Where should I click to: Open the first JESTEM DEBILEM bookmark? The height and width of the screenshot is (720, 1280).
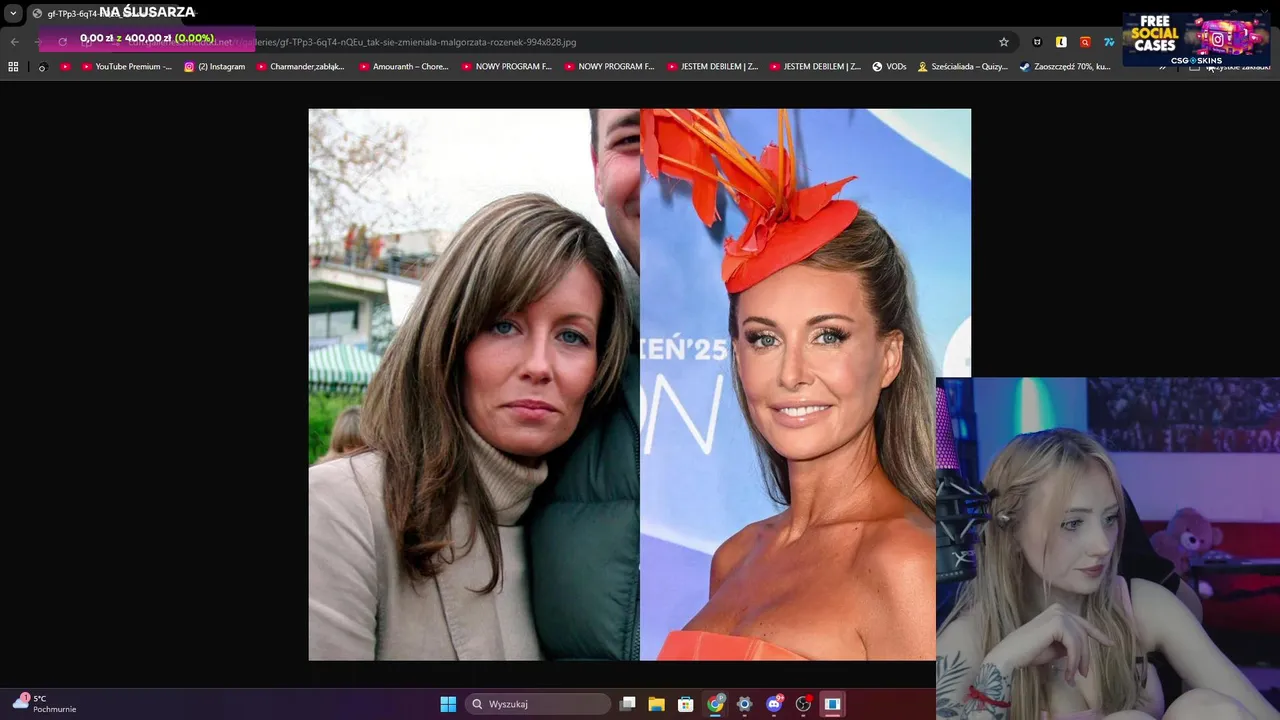(x=712, y=67)
